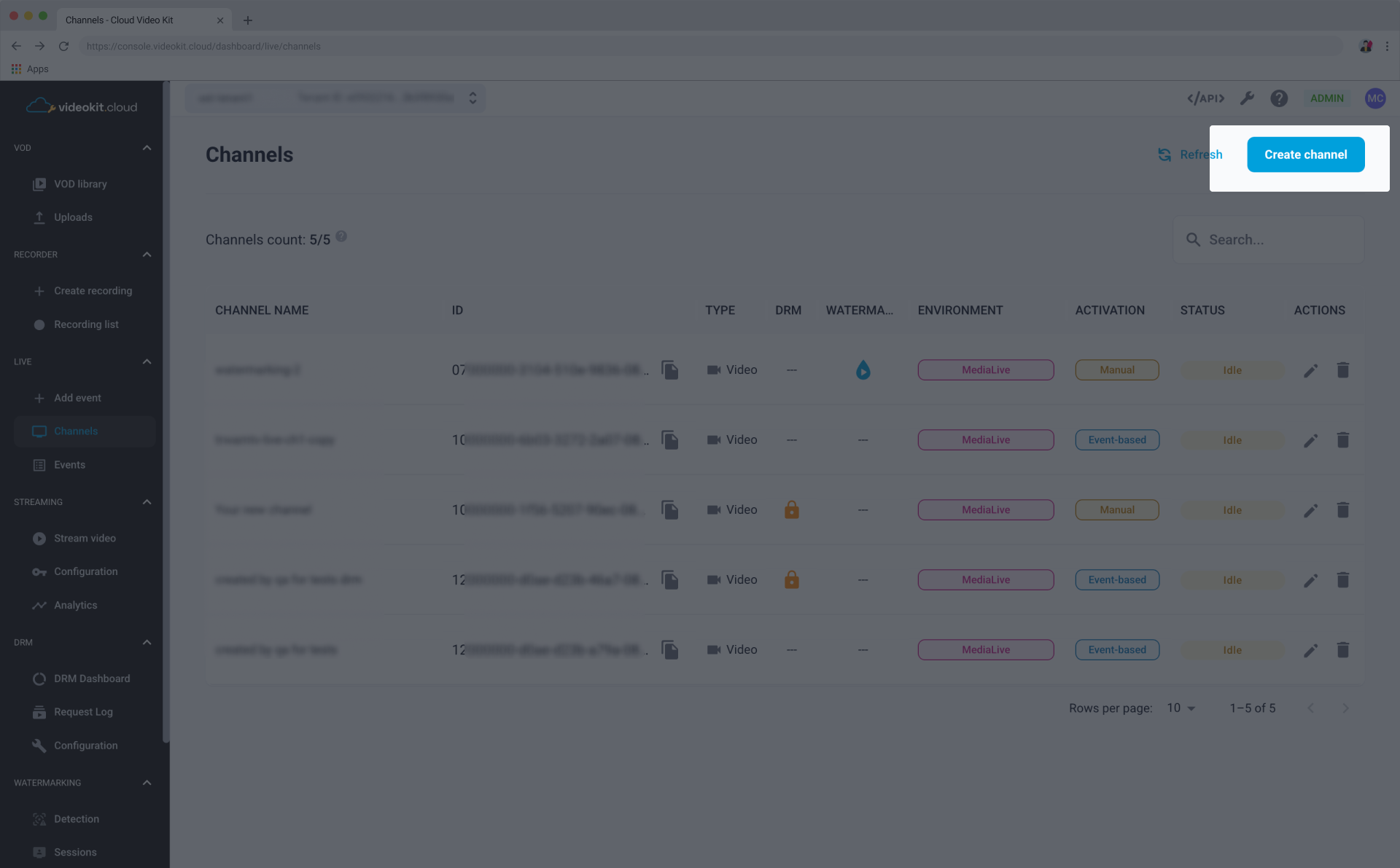Delete the last channel using trash icon
The height and width of the screenshot is (868, 1400).
(x=1342, y=650)
